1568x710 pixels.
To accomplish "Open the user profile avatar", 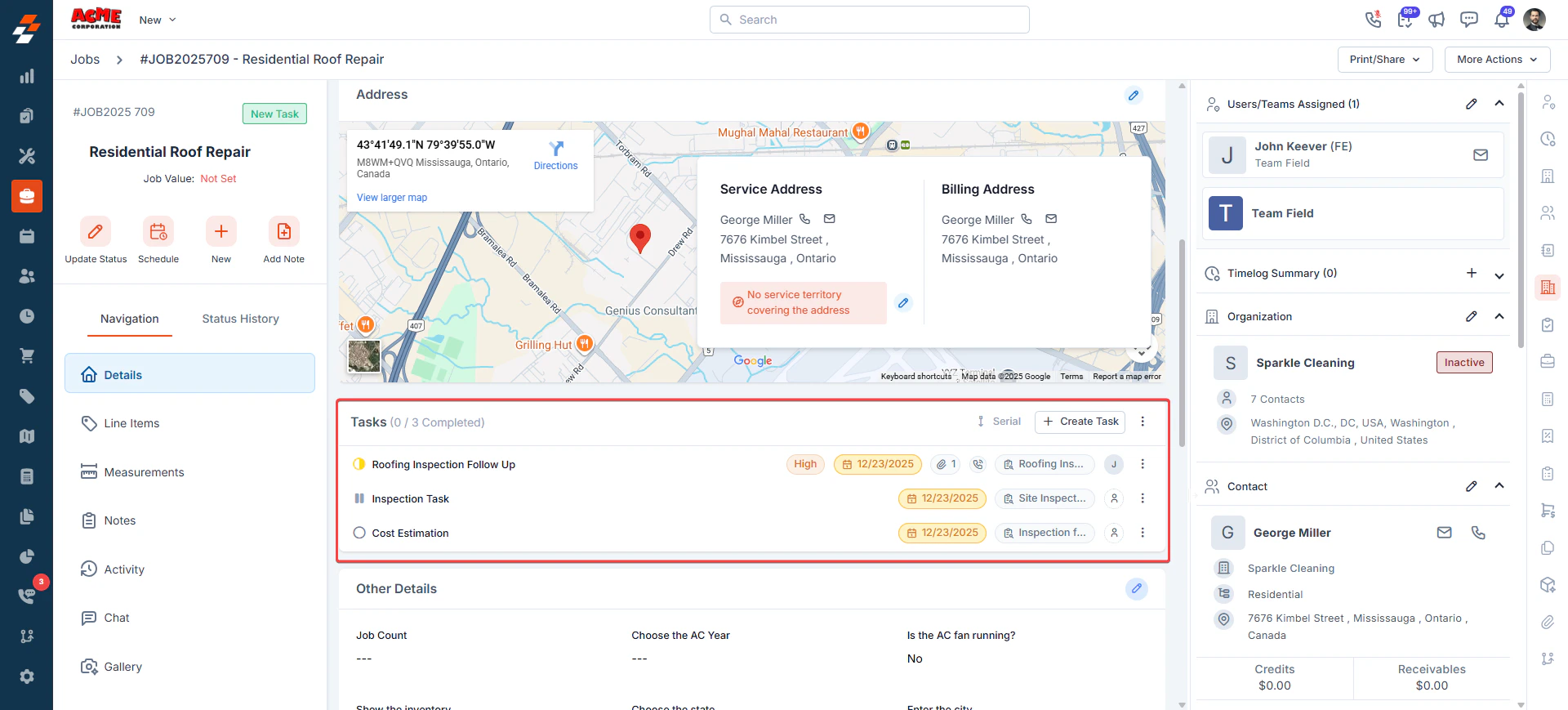I will point(1535,20).
